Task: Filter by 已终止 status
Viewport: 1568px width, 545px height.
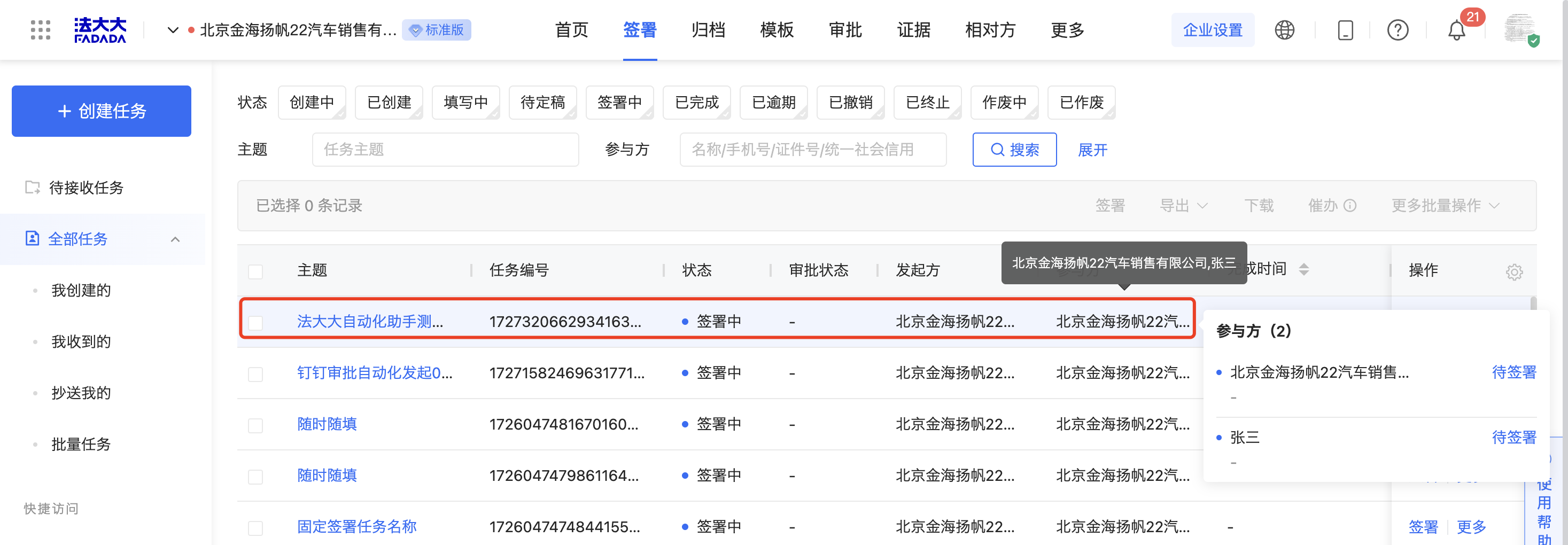Action: pos(928,102)
